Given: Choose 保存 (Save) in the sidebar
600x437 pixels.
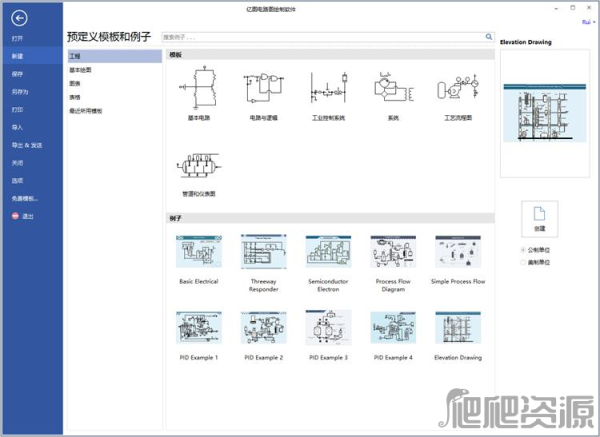Looking at the screenshot, I should click(17, 74).
